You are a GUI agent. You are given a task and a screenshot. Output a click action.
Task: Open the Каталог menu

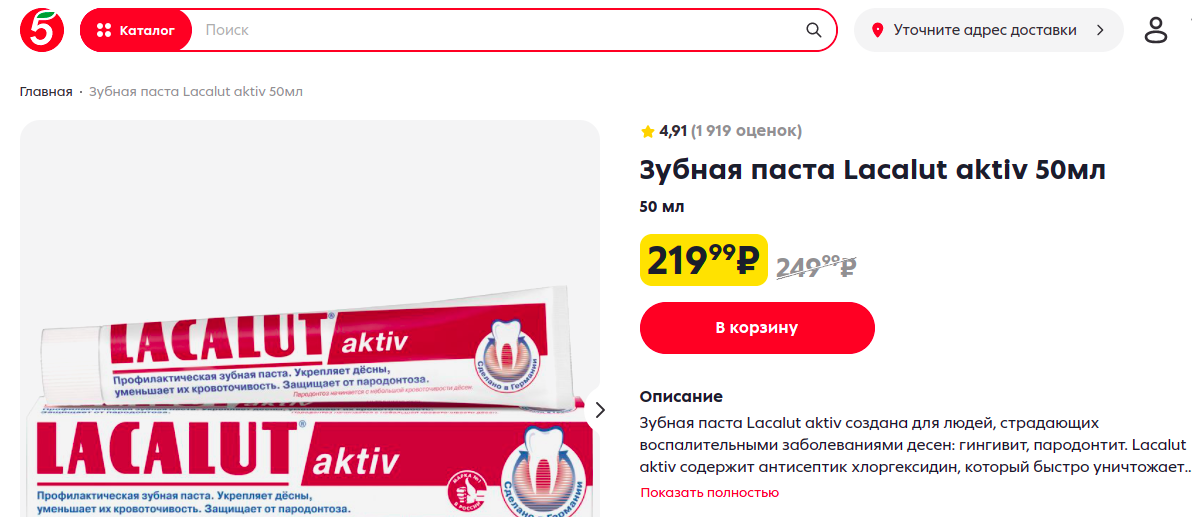click(x=136, y=30)
